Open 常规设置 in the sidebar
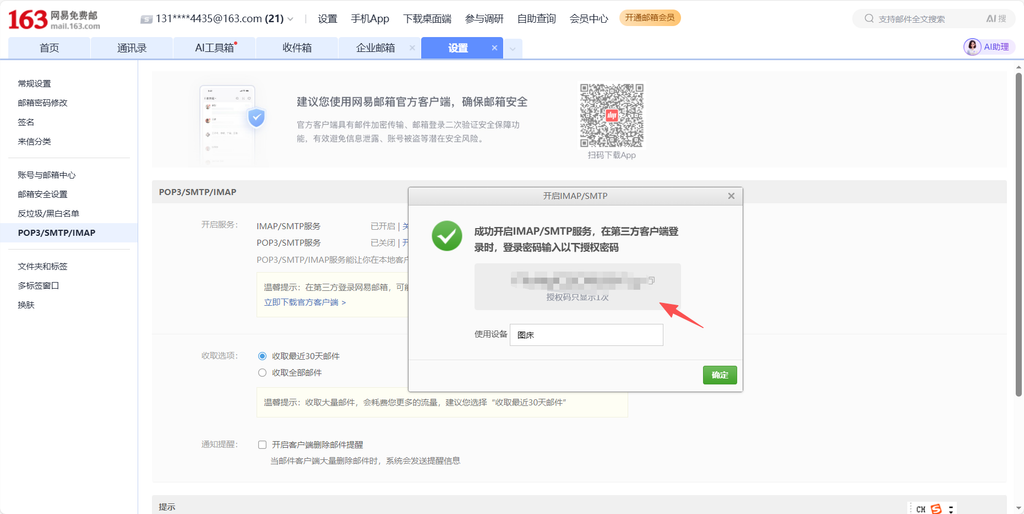 click(34, 84)
